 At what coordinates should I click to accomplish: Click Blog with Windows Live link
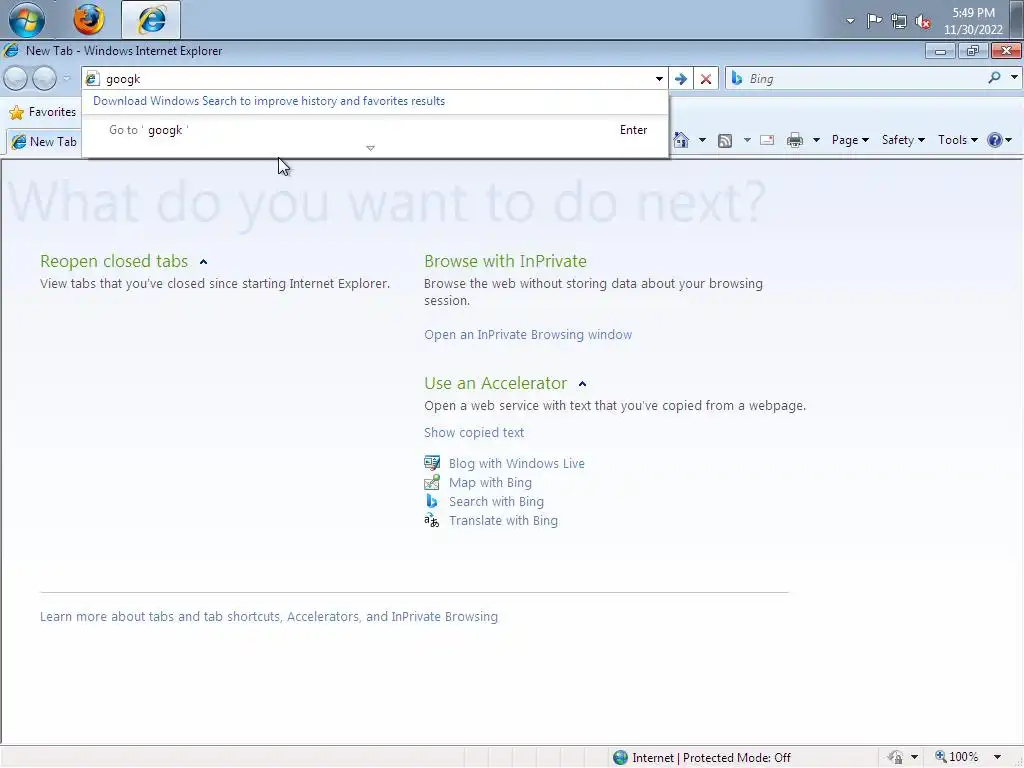tap(517, 464)
